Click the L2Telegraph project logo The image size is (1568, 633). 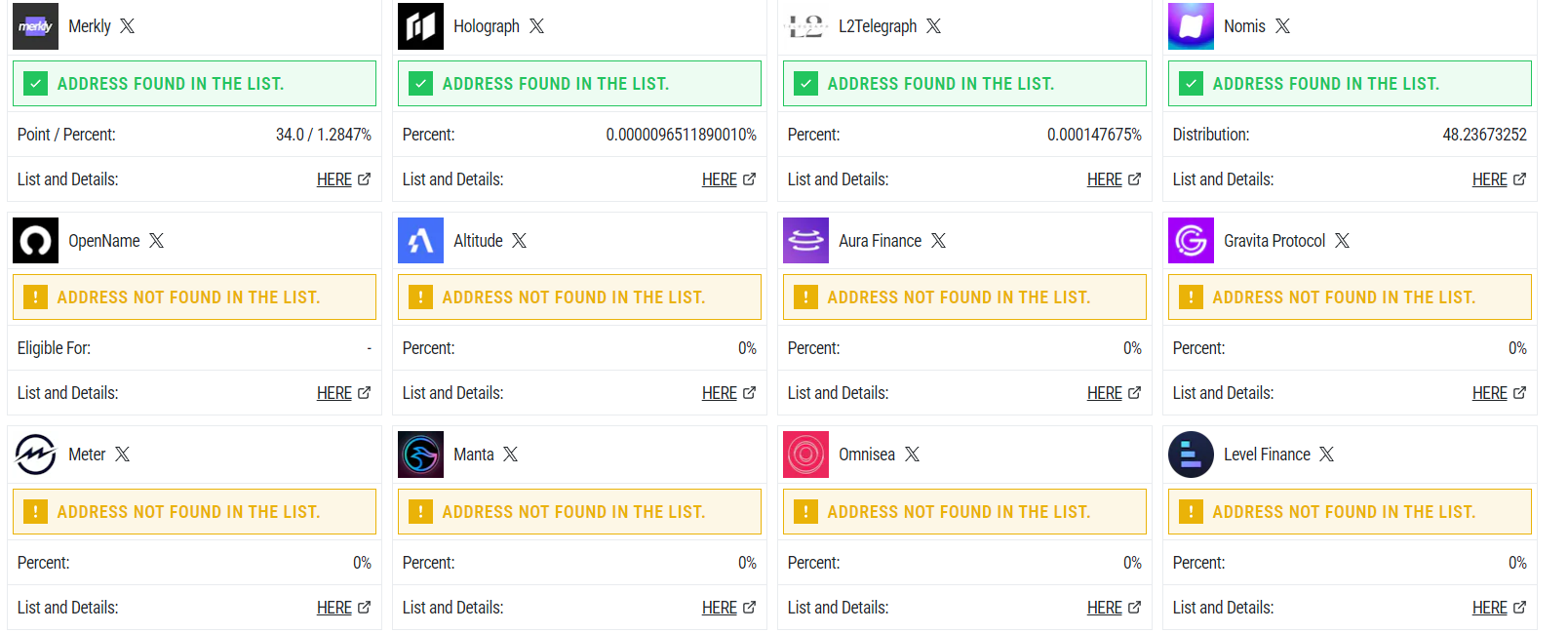pyautogui.click(x=805, y=26)
